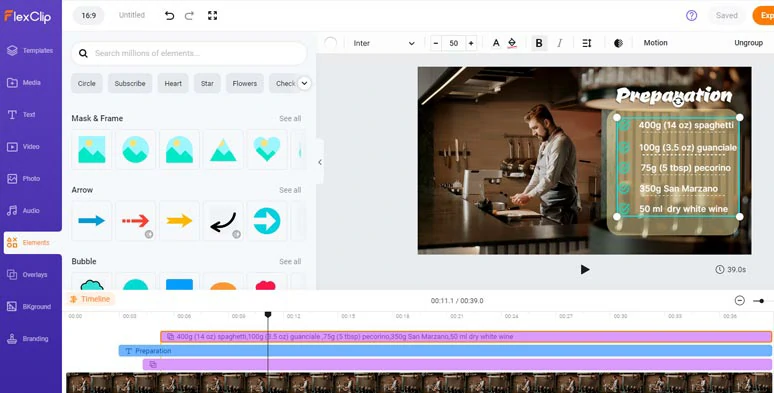Image resolution: width=774 pixels, height=393 pixels.
Task: Select the Star tag chip
Action: click(207, 83)
